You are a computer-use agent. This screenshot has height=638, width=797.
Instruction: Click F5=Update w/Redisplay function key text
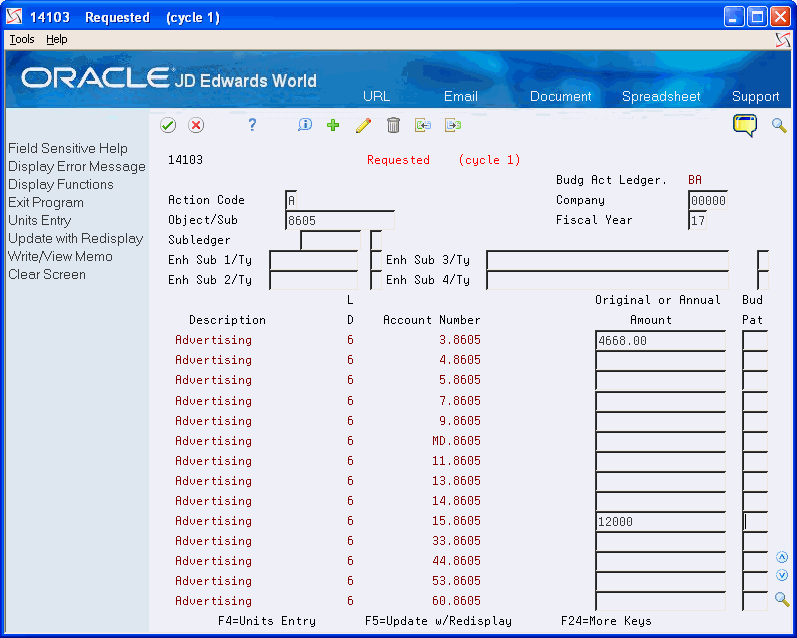coord(438,621)
